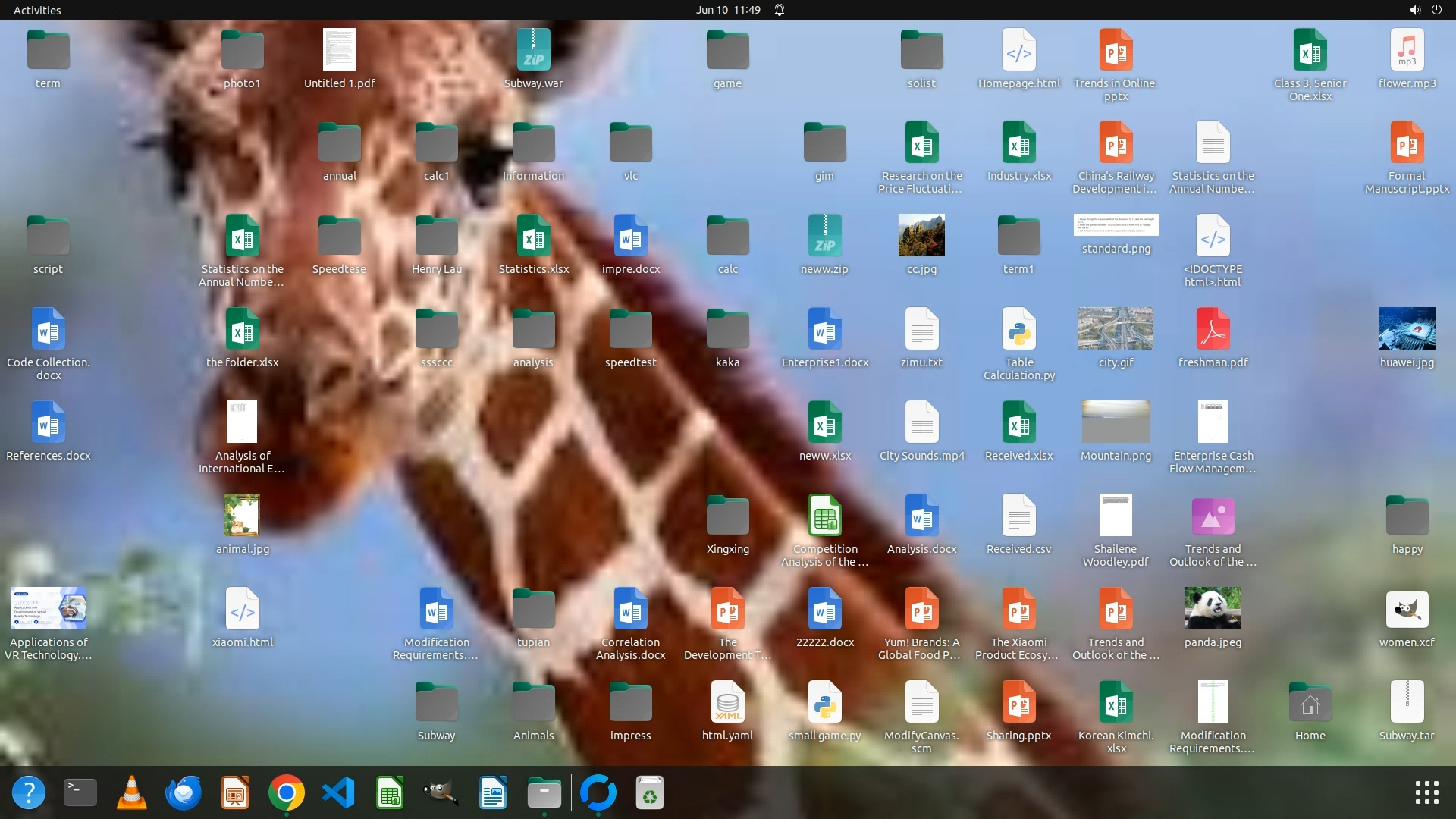Open the Files manager dock icon
The height and width of the screenshot is (819, 1456).
pyautogui.click(x=544, y=793)
